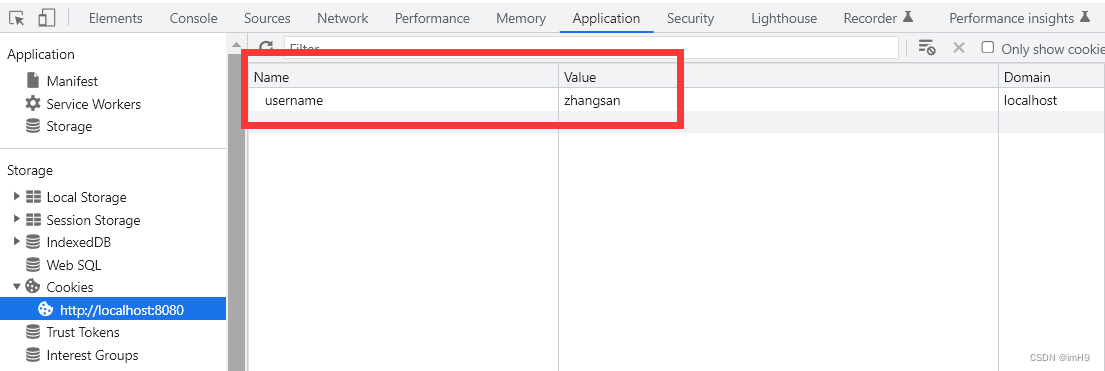Collapse the Cookies tree node

coord(17,286)
